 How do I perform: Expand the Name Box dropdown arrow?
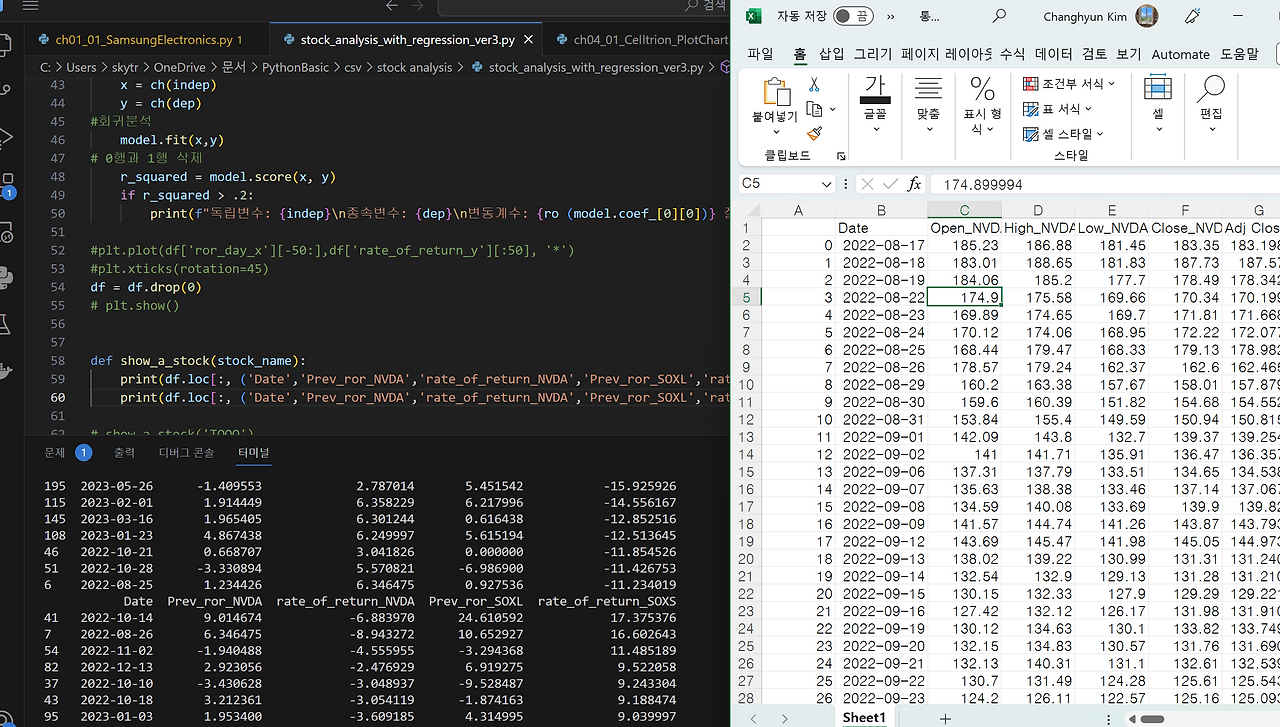point(826,185)
